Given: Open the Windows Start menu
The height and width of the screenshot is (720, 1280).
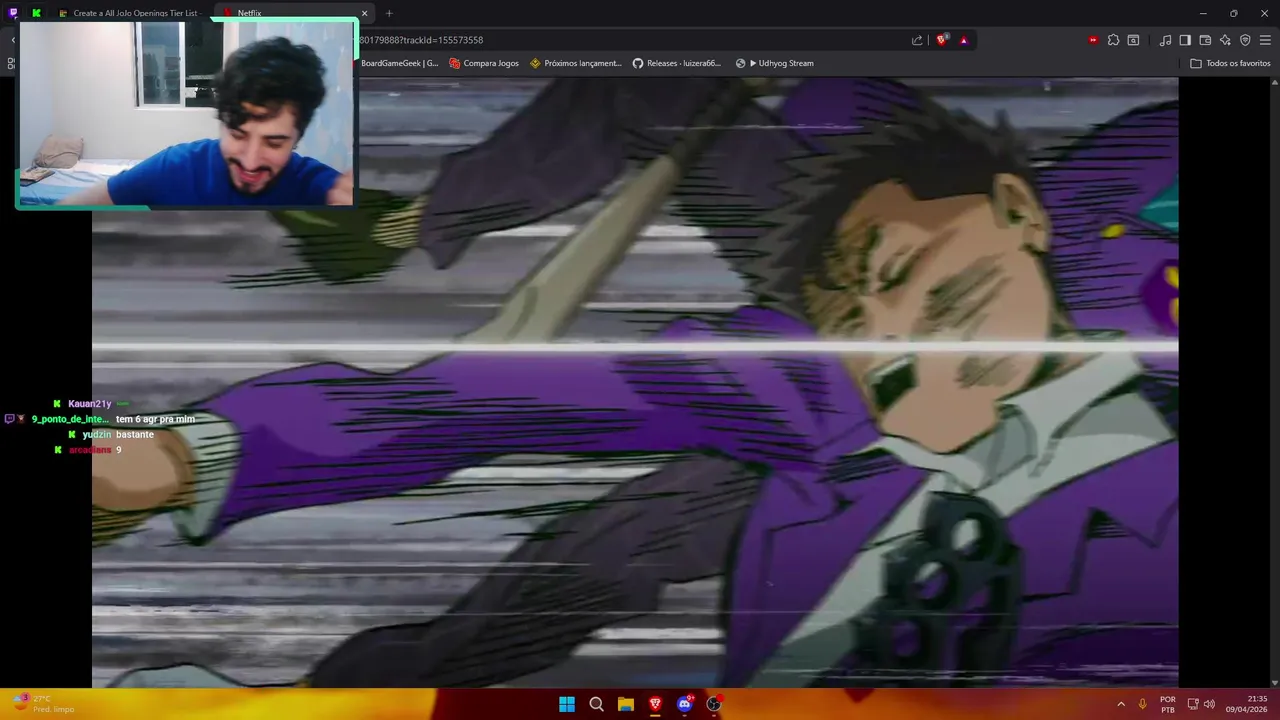Looking at the screenshot, I should click(567, 704).
